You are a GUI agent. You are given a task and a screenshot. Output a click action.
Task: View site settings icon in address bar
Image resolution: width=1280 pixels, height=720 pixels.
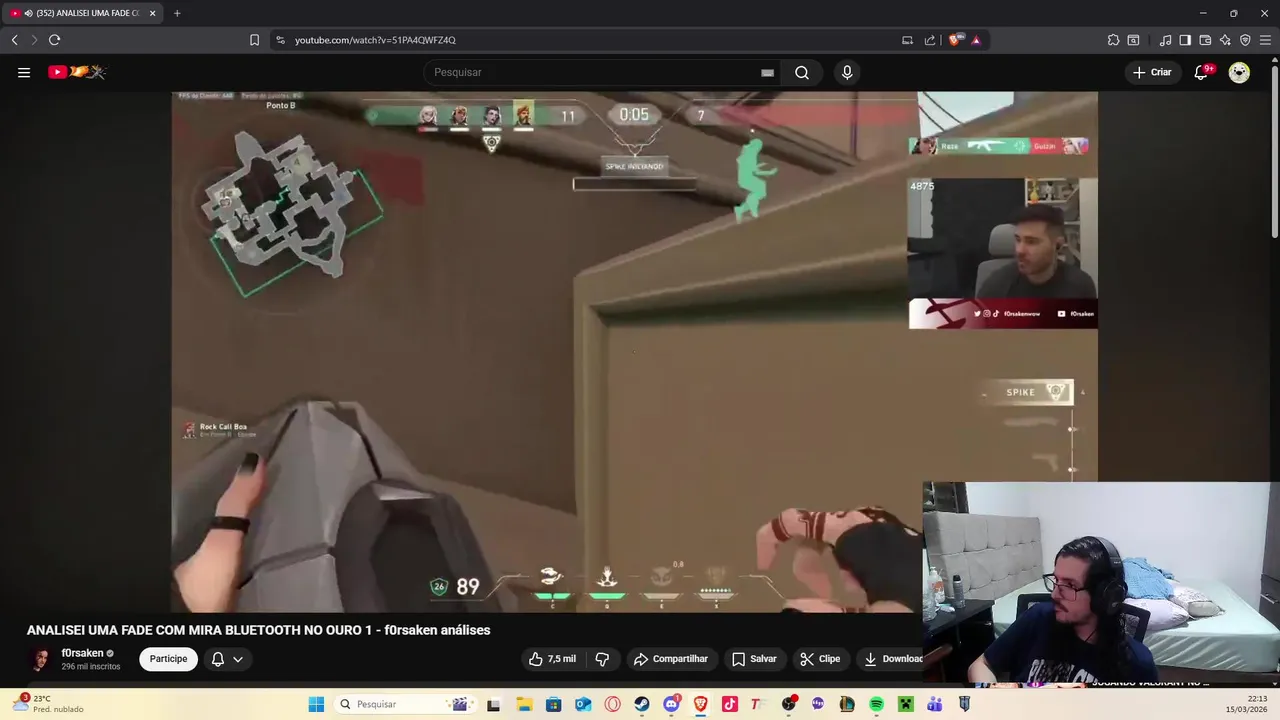280,40
